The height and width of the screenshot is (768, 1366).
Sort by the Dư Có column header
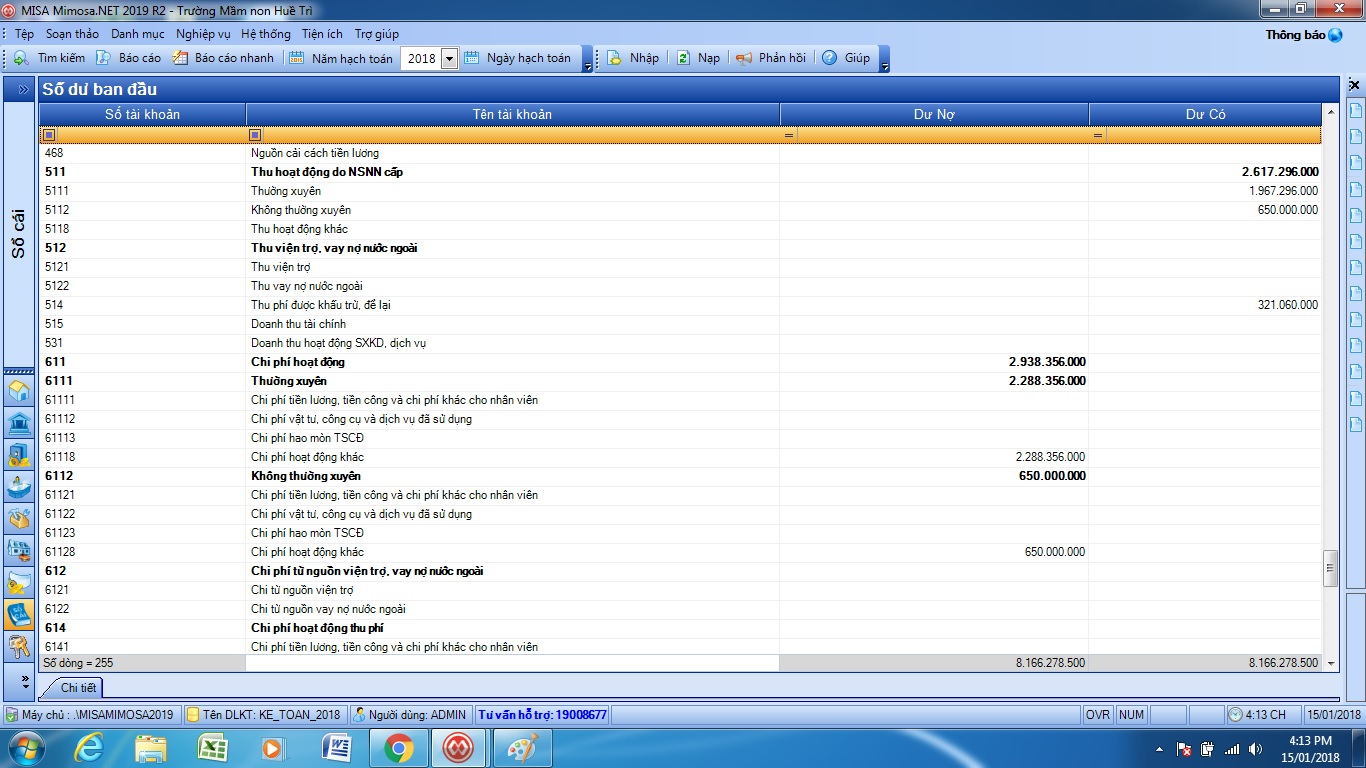click(1205, 114)
